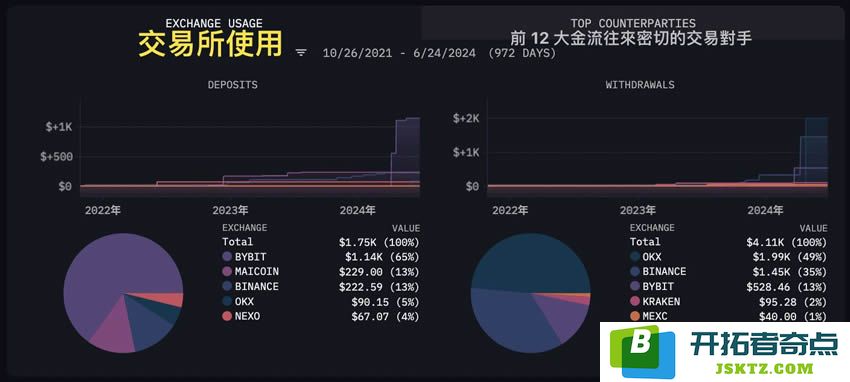The width and height of the screenshot is (850, 382).
Task: Select BYBIT row in withdrawals table
Action: coord(729,286)
